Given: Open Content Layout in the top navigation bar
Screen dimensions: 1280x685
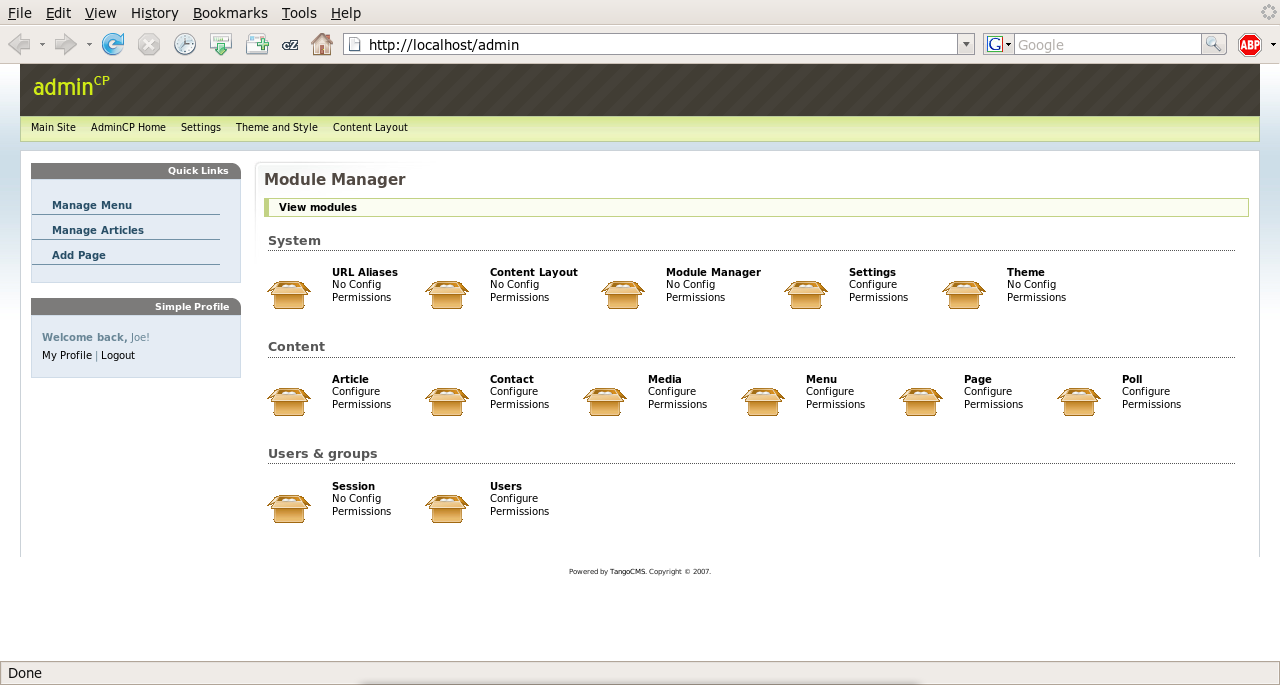Looking at the screenshot, I should coord(370,128).
